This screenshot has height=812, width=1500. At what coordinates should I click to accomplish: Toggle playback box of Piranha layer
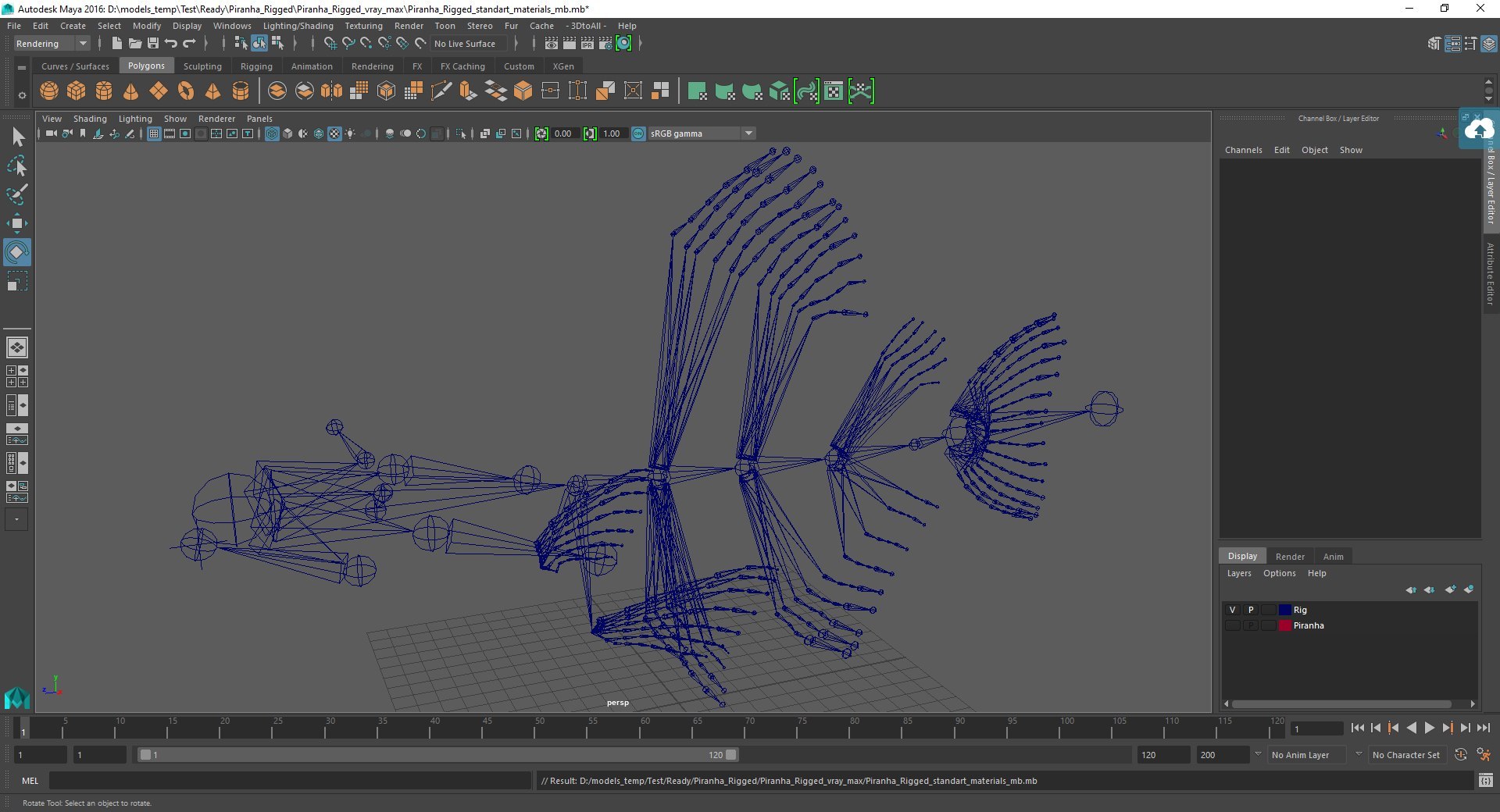pyautogui.click(x=1250, y=625)
